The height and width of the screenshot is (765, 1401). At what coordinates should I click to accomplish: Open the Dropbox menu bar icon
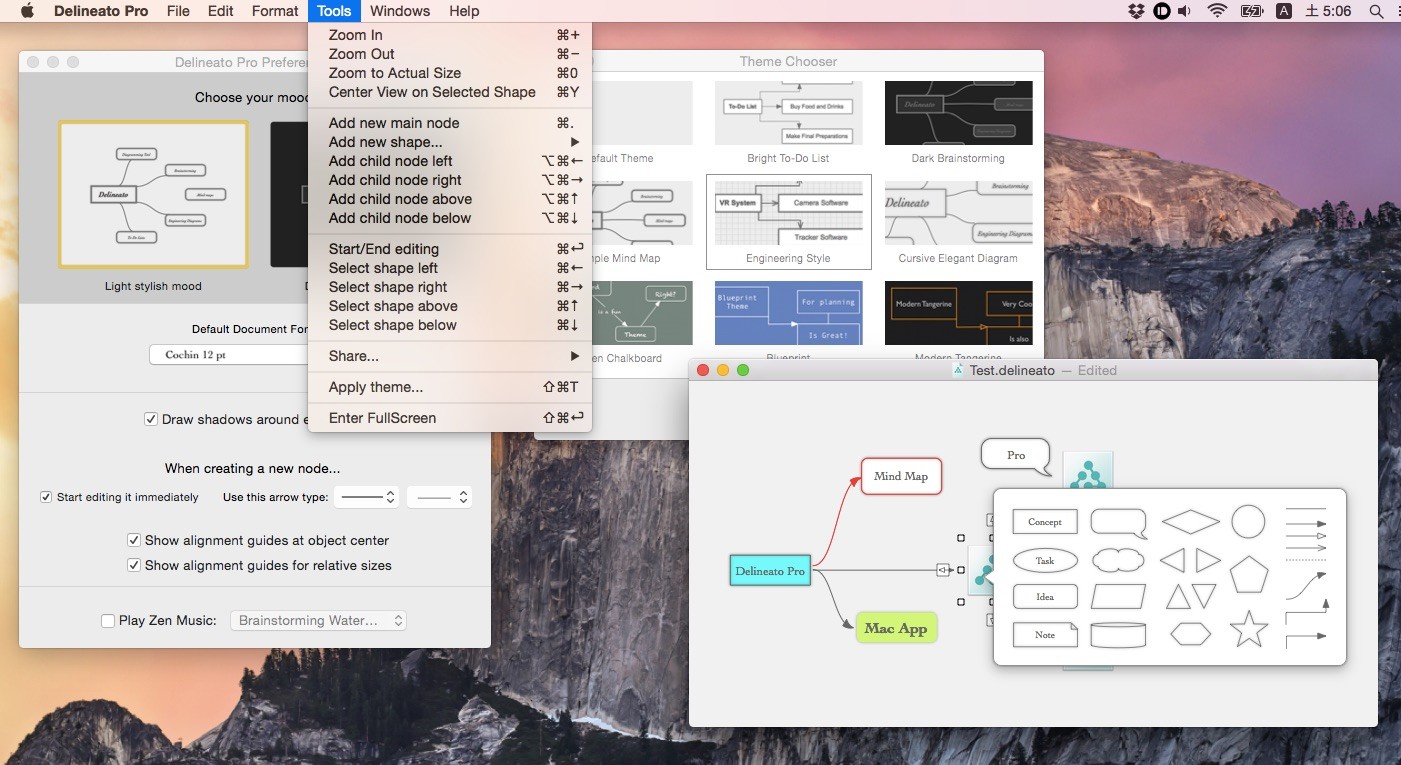1136,11
